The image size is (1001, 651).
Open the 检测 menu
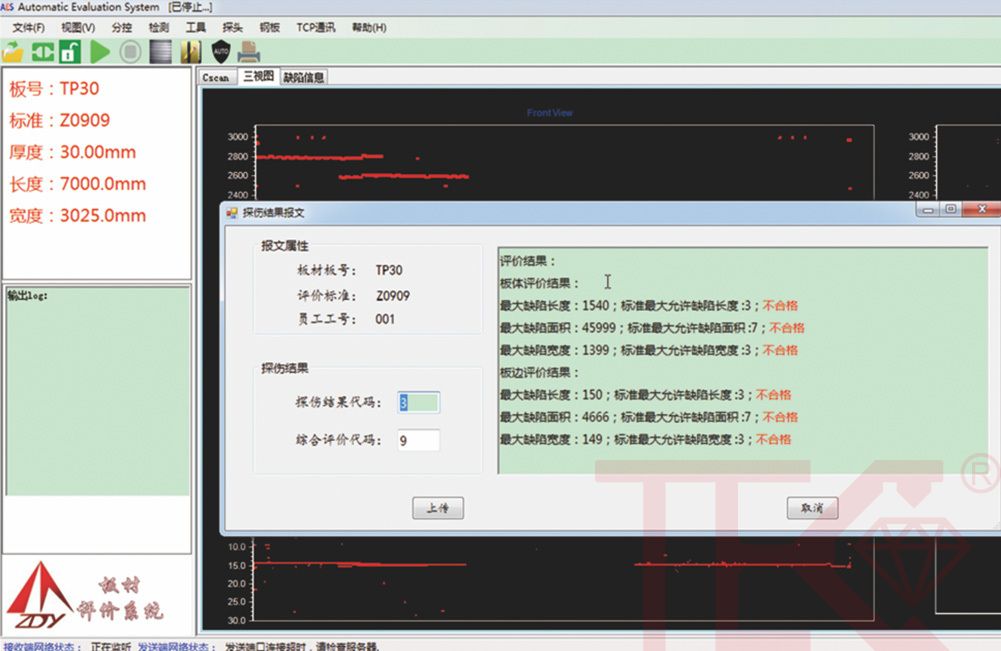pos(158,27)
